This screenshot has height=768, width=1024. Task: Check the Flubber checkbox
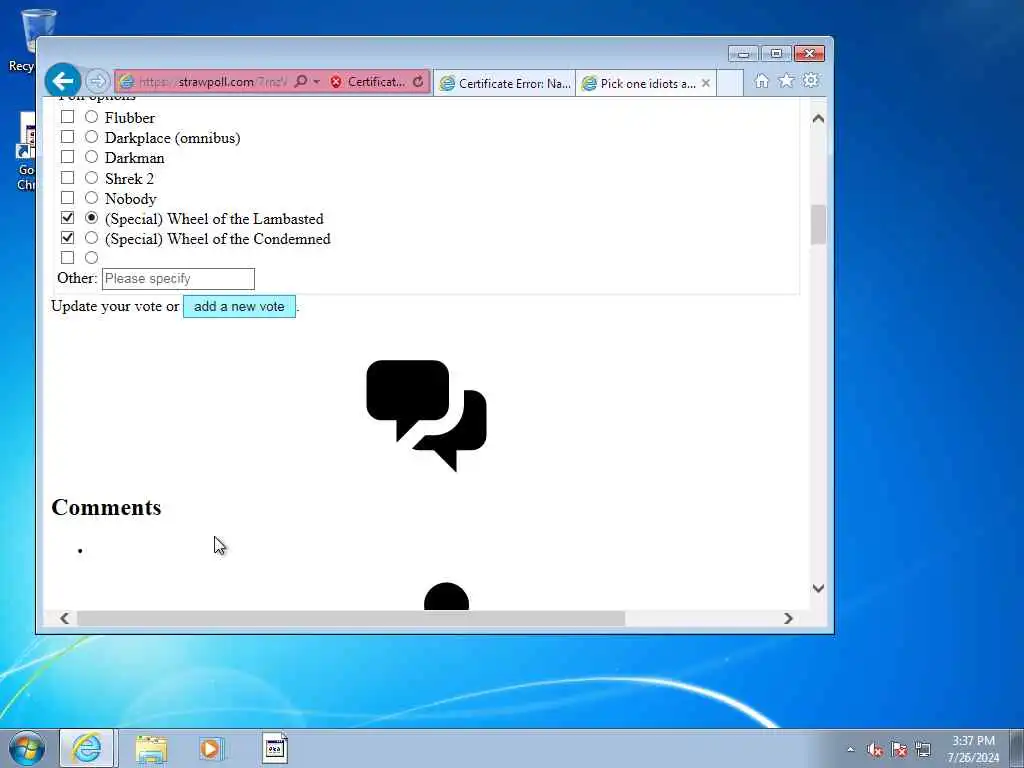pyautogui.click(x=67, y=117)
